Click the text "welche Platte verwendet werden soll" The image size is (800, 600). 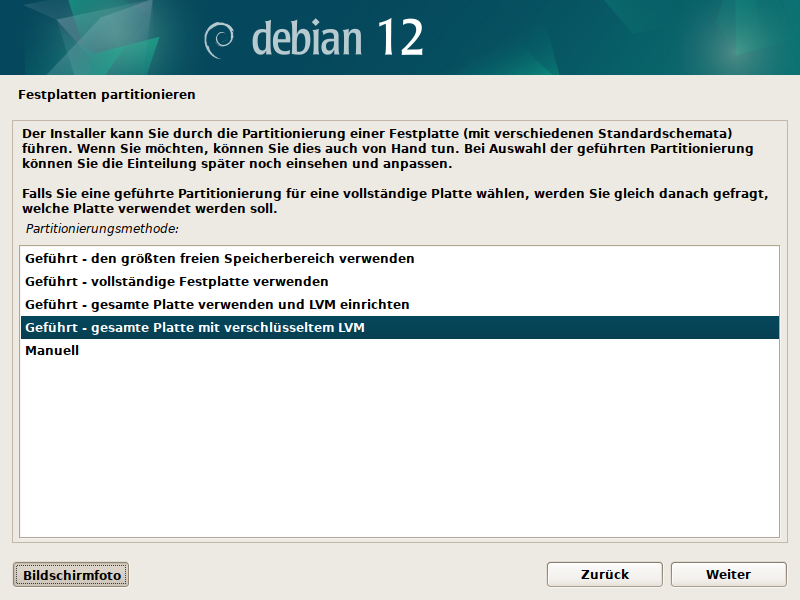[147, 210]
